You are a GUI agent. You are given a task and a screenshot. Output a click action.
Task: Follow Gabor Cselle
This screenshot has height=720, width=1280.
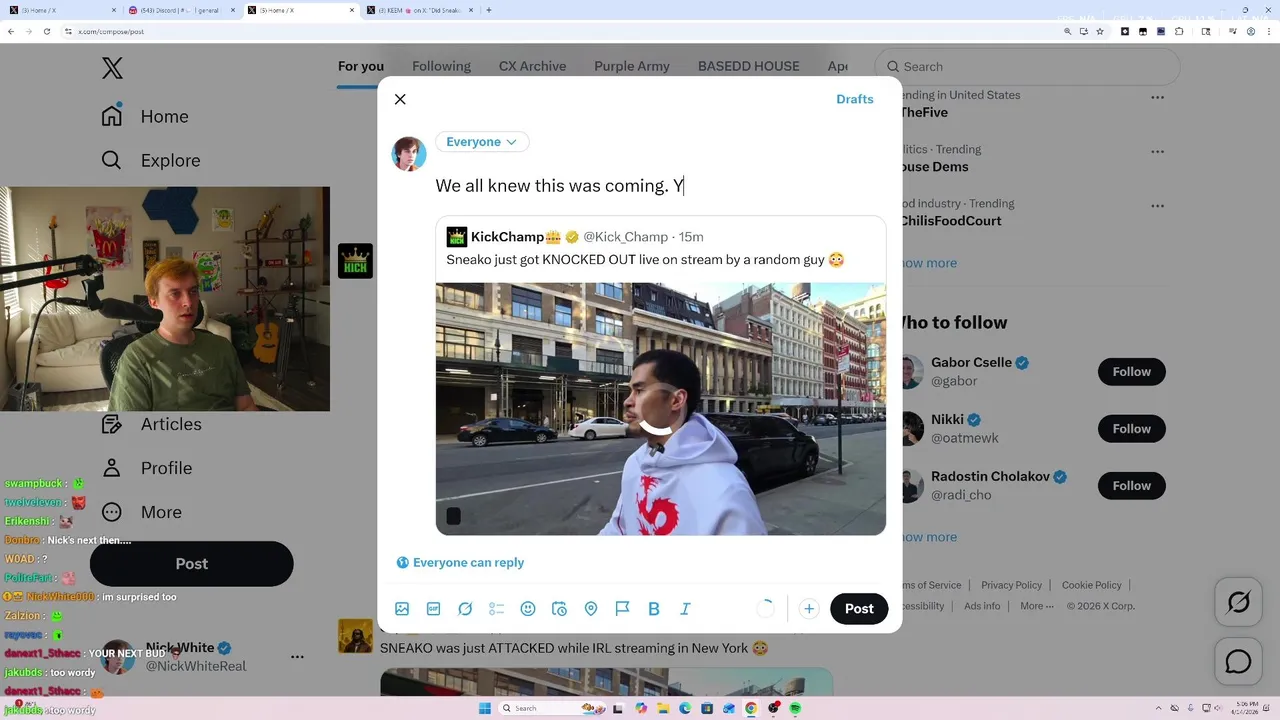point(1131,372)
